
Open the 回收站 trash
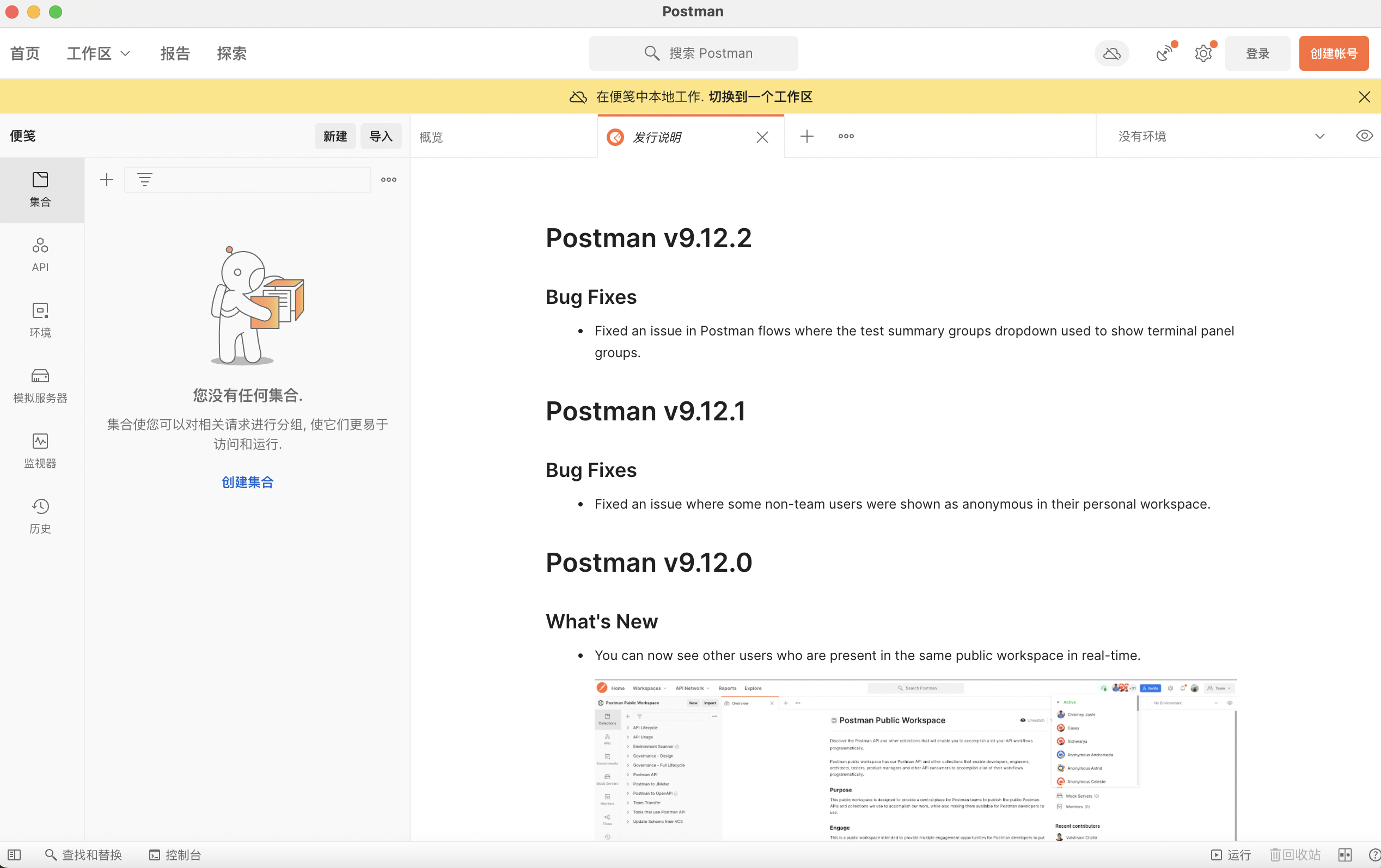[1295, 855]
